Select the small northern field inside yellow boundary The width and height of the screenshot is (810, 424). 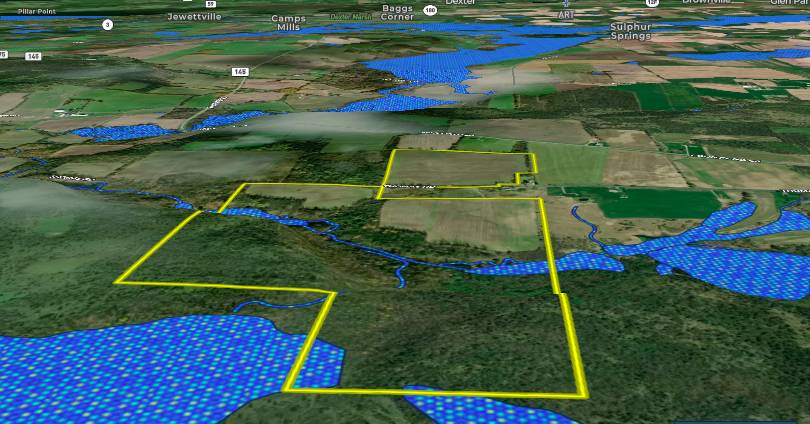click(455, 168)
